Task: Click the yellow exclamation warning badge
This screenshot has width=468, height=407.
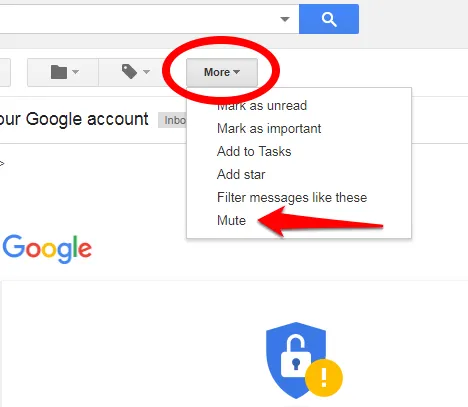Action: pyautogui.click(x=324, y=378)
